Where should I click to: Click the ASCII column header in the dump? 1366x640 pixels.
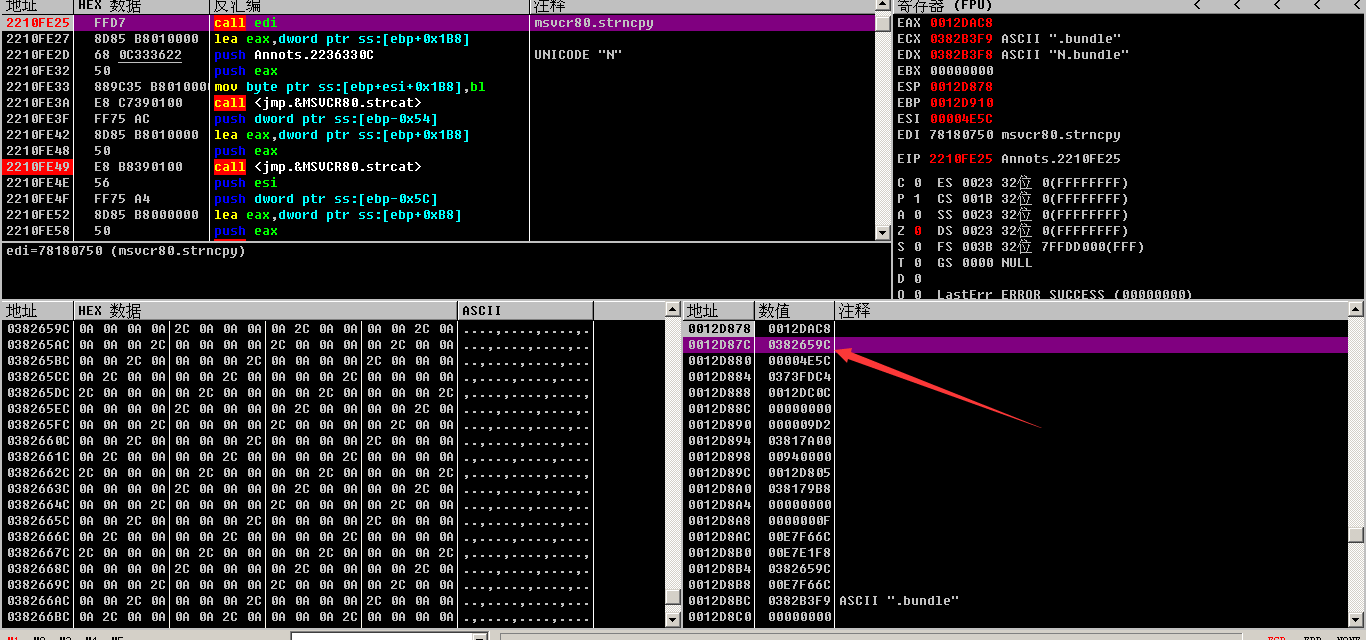point(482,311)
